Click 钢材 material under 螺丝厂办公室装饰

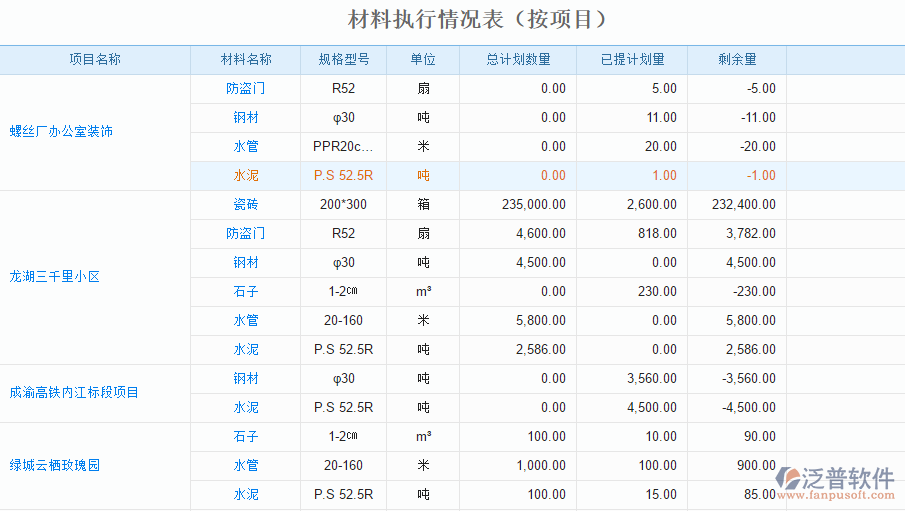click(x=245, y=118)
